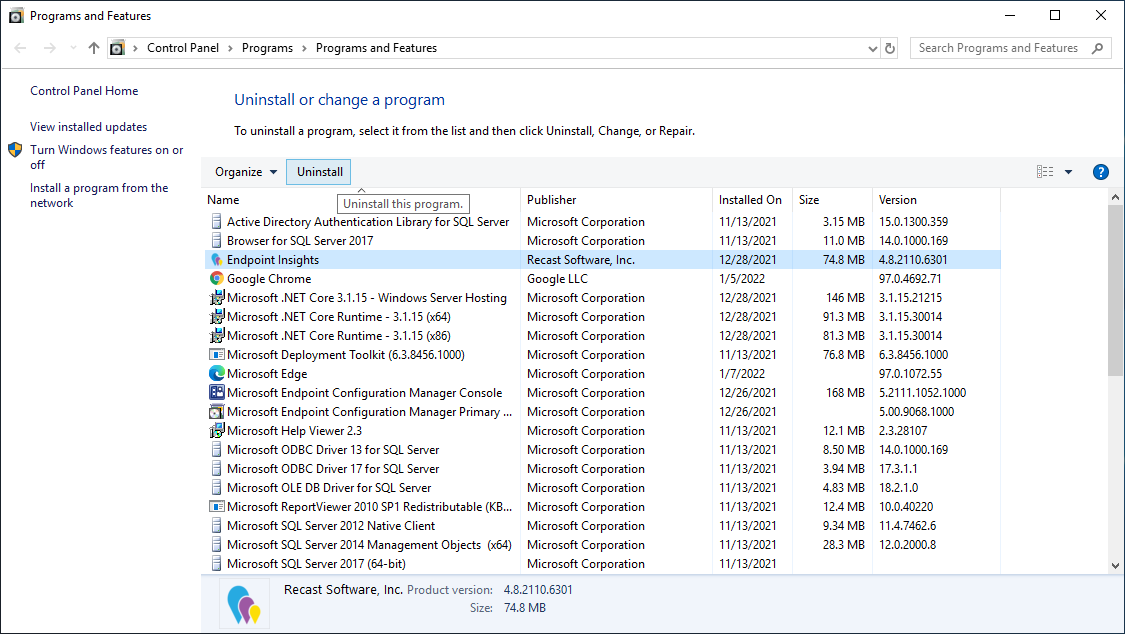Click the scrollbar down arrow
This screenshot has width=1125, height=634.
click(1115, 565)
